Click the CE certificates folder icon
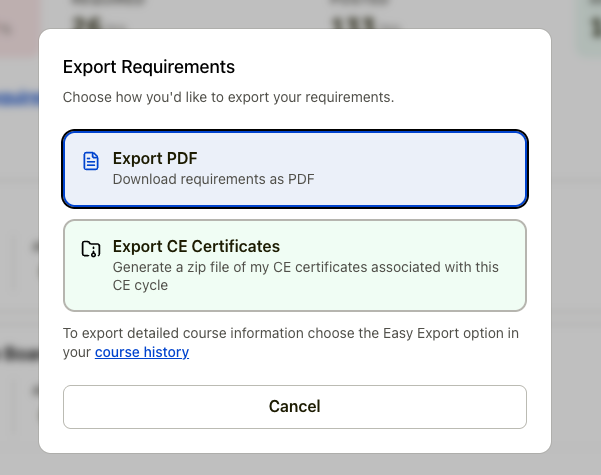601x475 pixels. 91,249
